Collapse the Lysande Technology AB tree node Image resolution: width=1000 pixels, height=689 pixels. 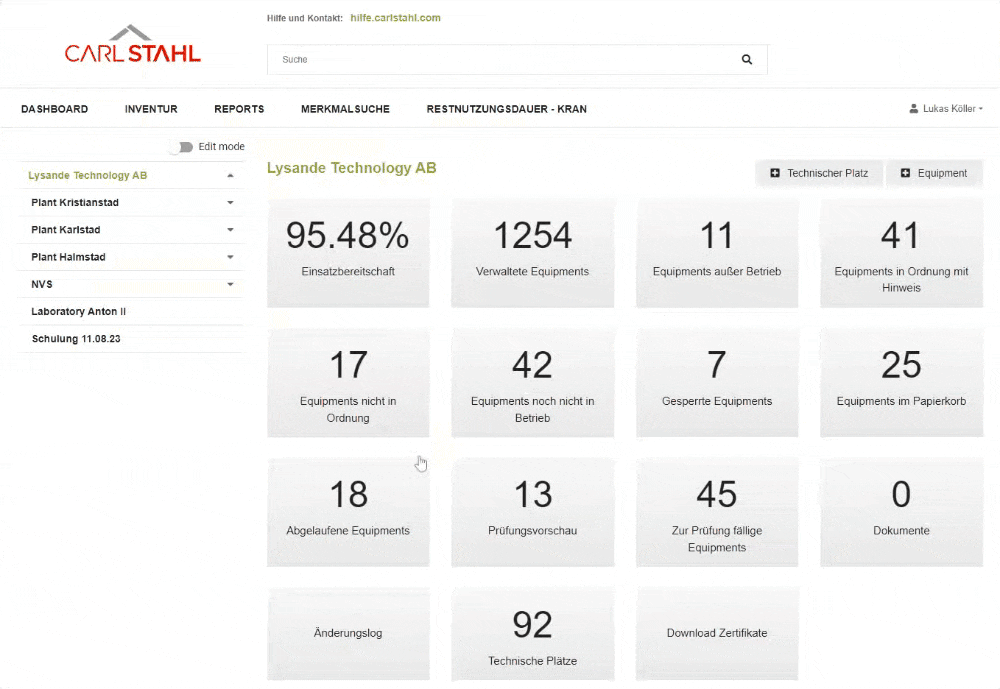click(231, 176)
